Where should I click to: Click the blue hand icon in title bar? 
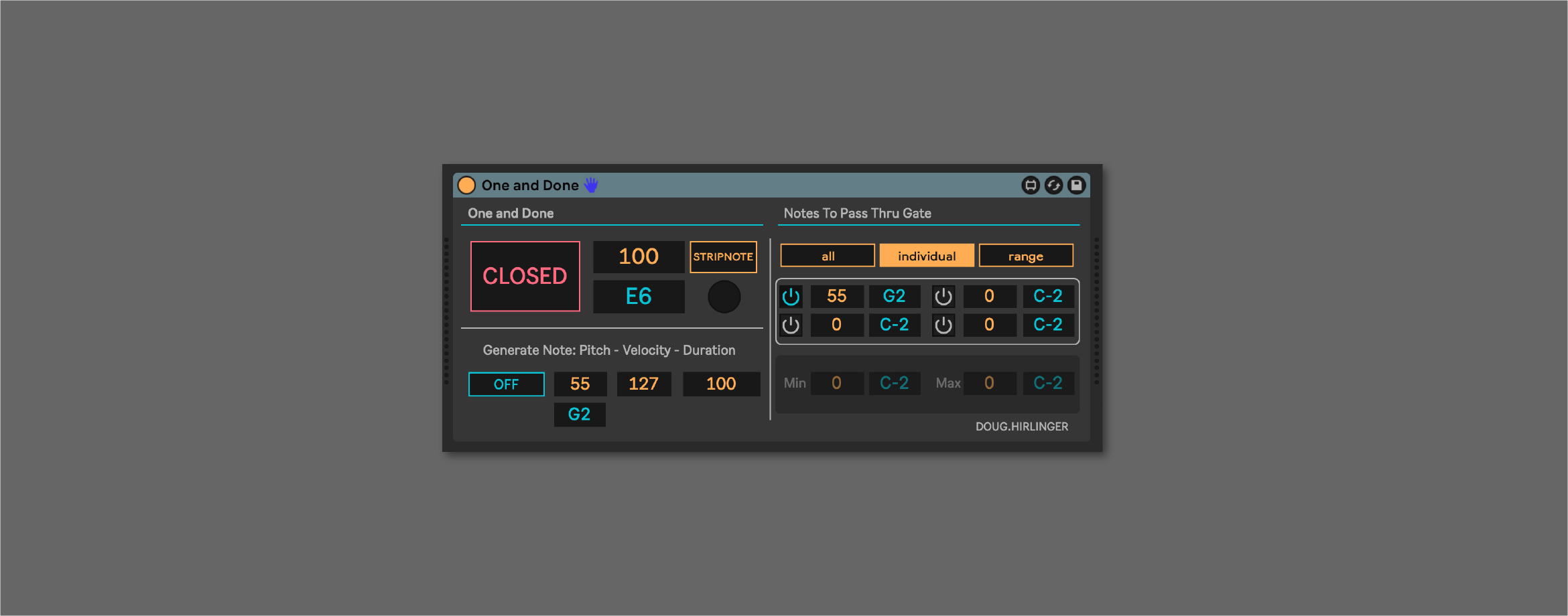coord(591,185)
